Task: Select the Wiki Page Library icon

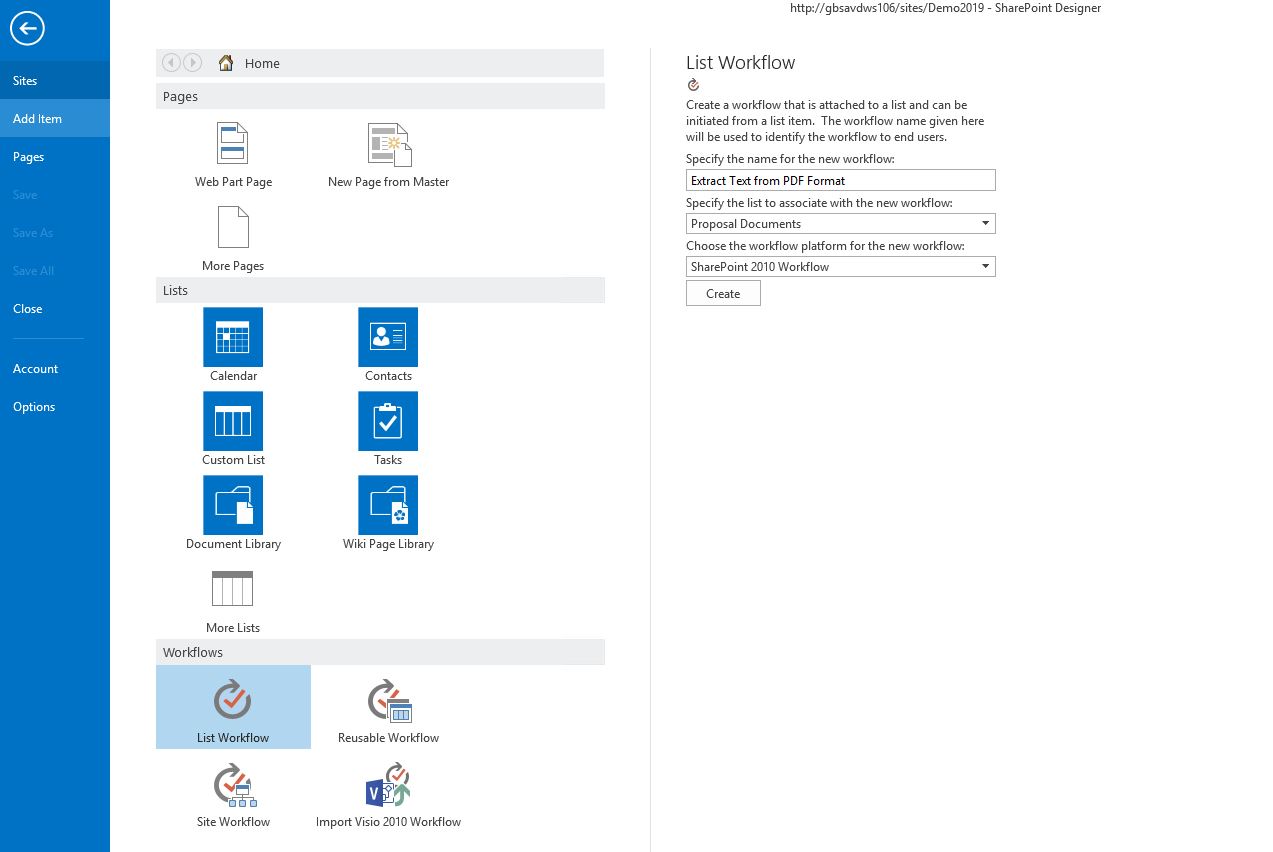Action: (388, 505)
